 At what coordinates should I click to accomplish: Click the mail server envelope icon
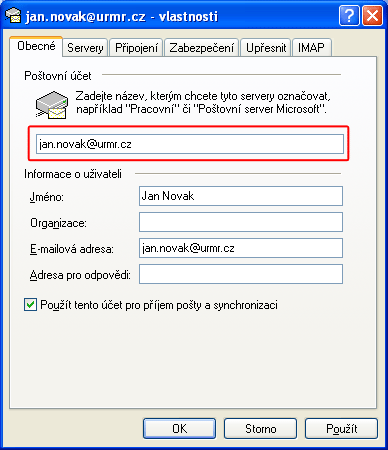[52, 105]
